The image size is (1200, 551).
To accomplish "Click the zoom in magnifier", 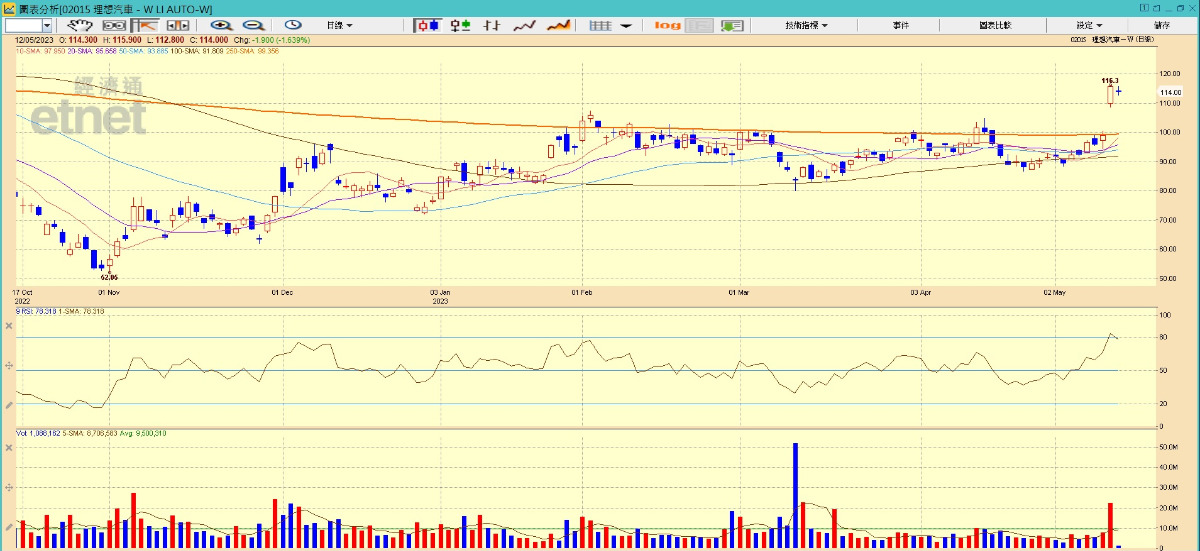I will coord(220,25).
